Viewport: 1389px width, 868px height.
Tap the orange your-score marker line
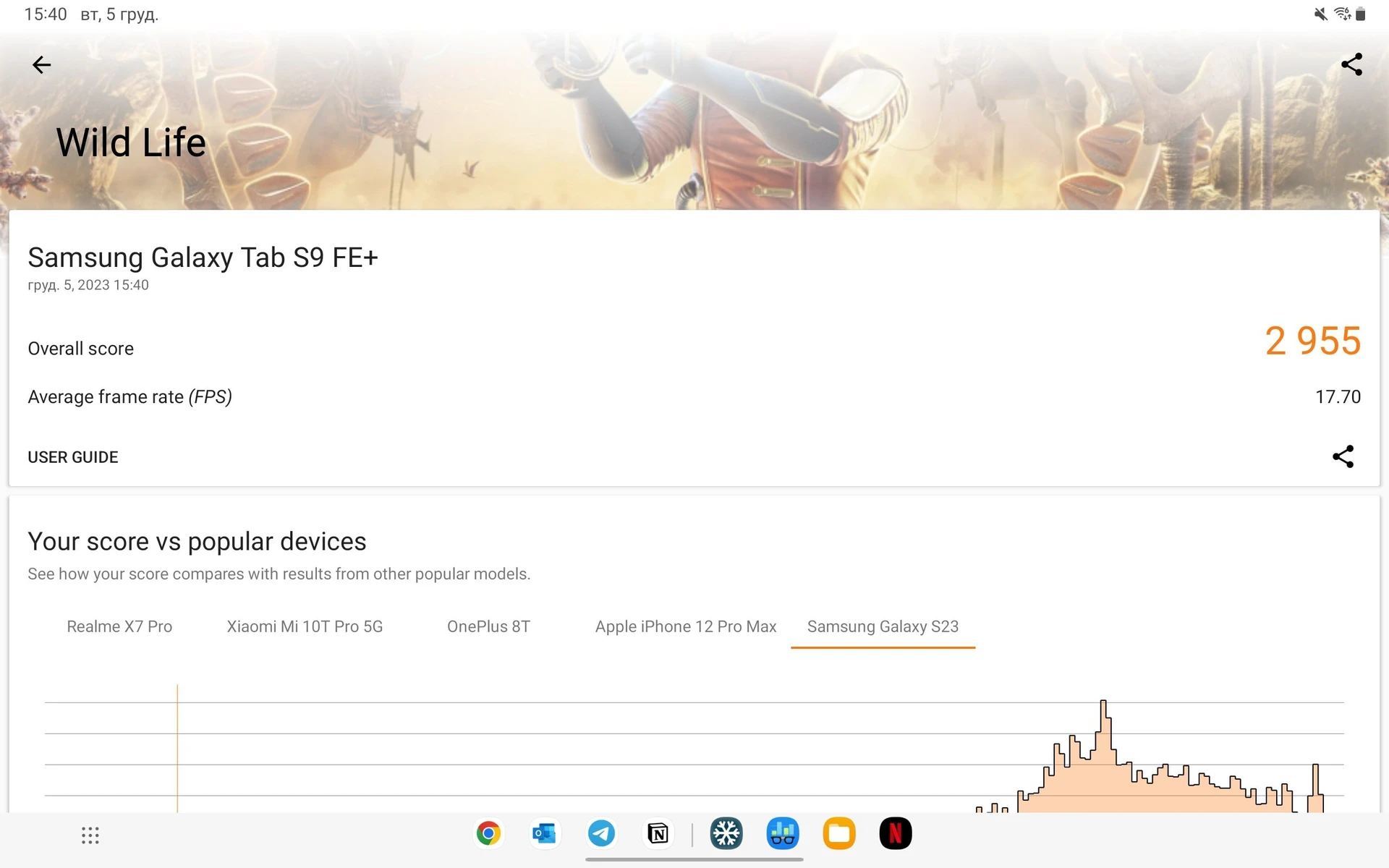point(177,748)
